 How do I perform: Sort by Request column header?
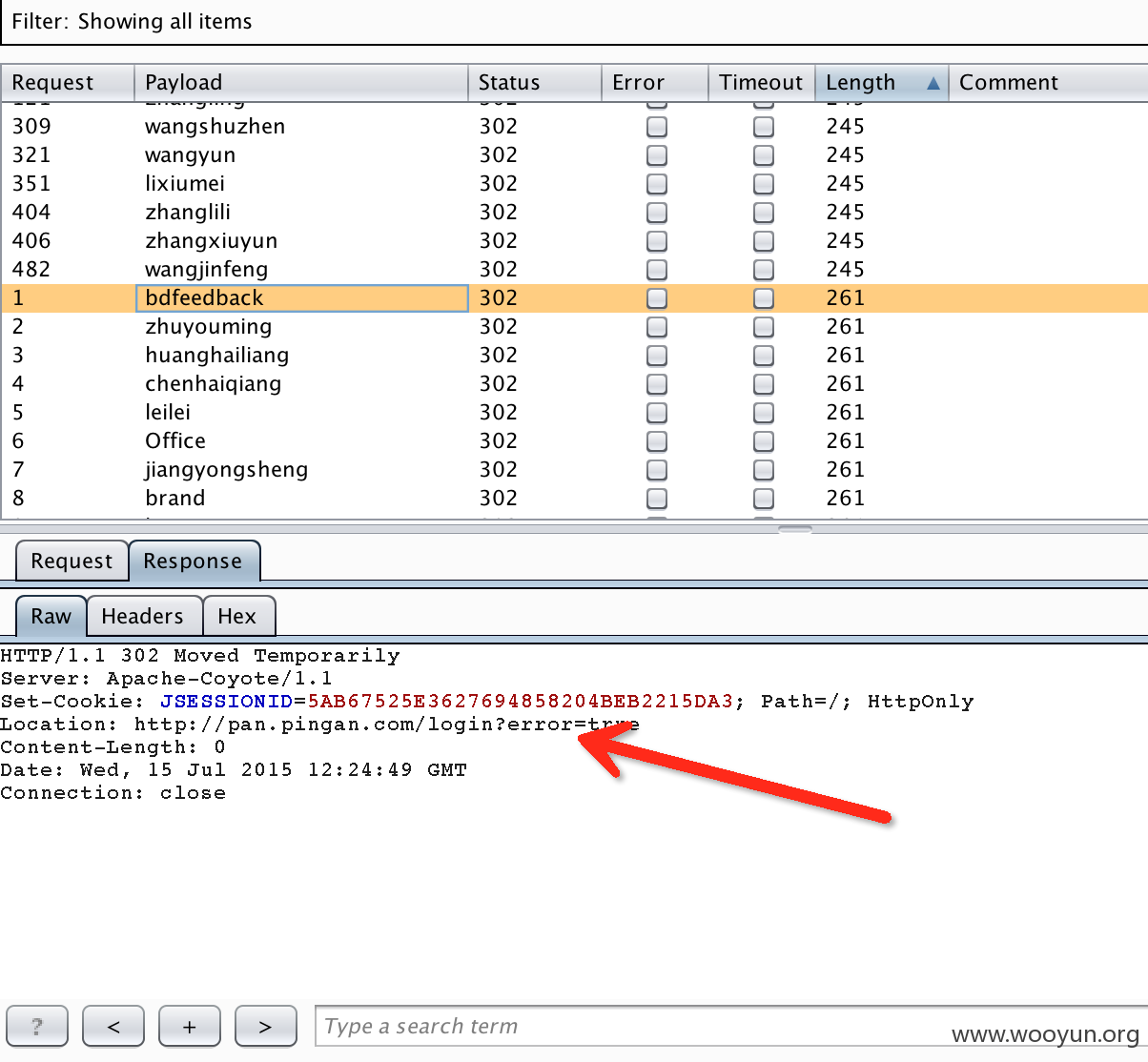tap(68, 83)
